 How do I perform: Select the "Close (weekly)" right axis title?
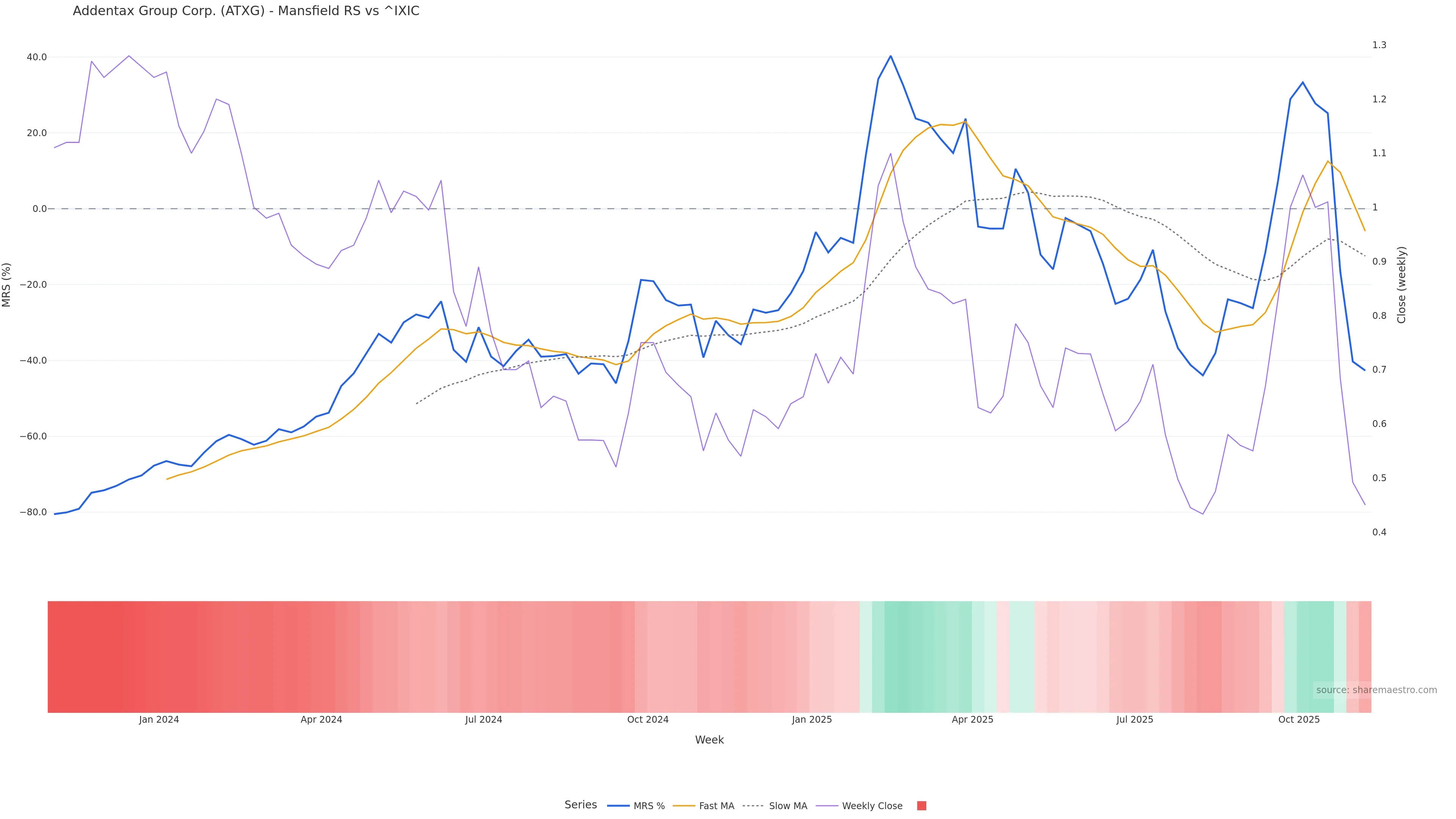click(1401, 285)
